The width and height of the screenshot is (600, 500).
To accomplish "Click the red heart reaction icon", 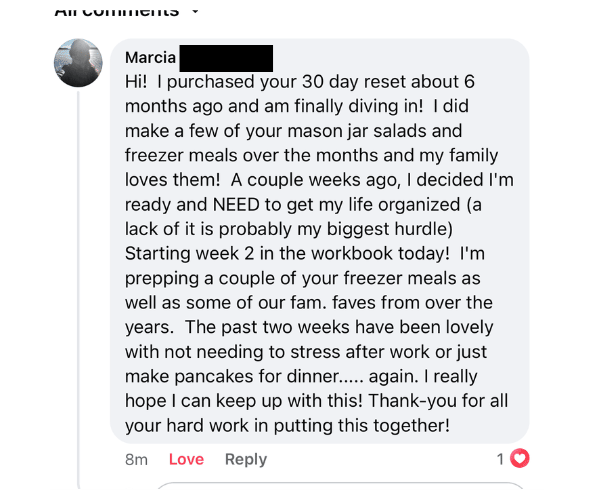I will tap(519, 459).
